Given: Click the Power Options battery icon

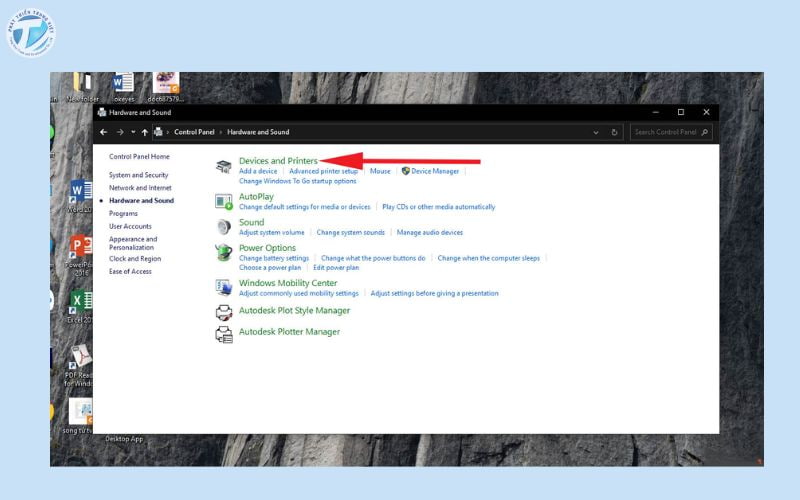Looking at the screenshot, I should click(x=224, y=252).
